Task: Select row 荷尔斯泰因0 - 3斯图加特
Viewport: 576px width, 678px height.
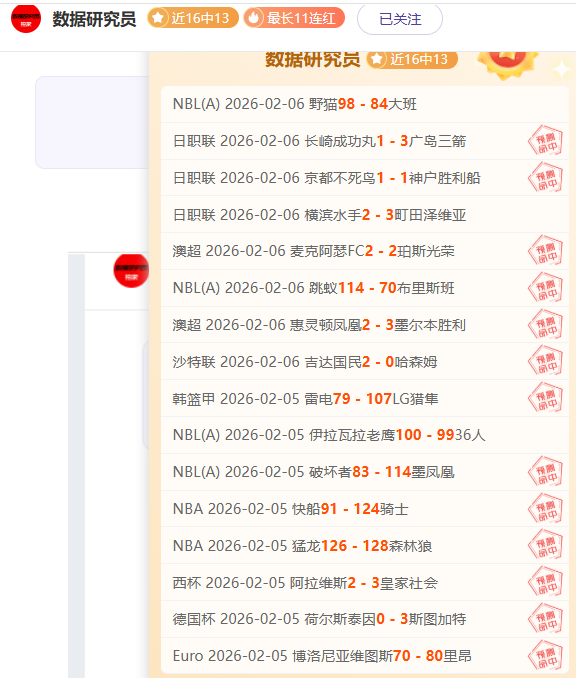Action: (x=365, y=619)
